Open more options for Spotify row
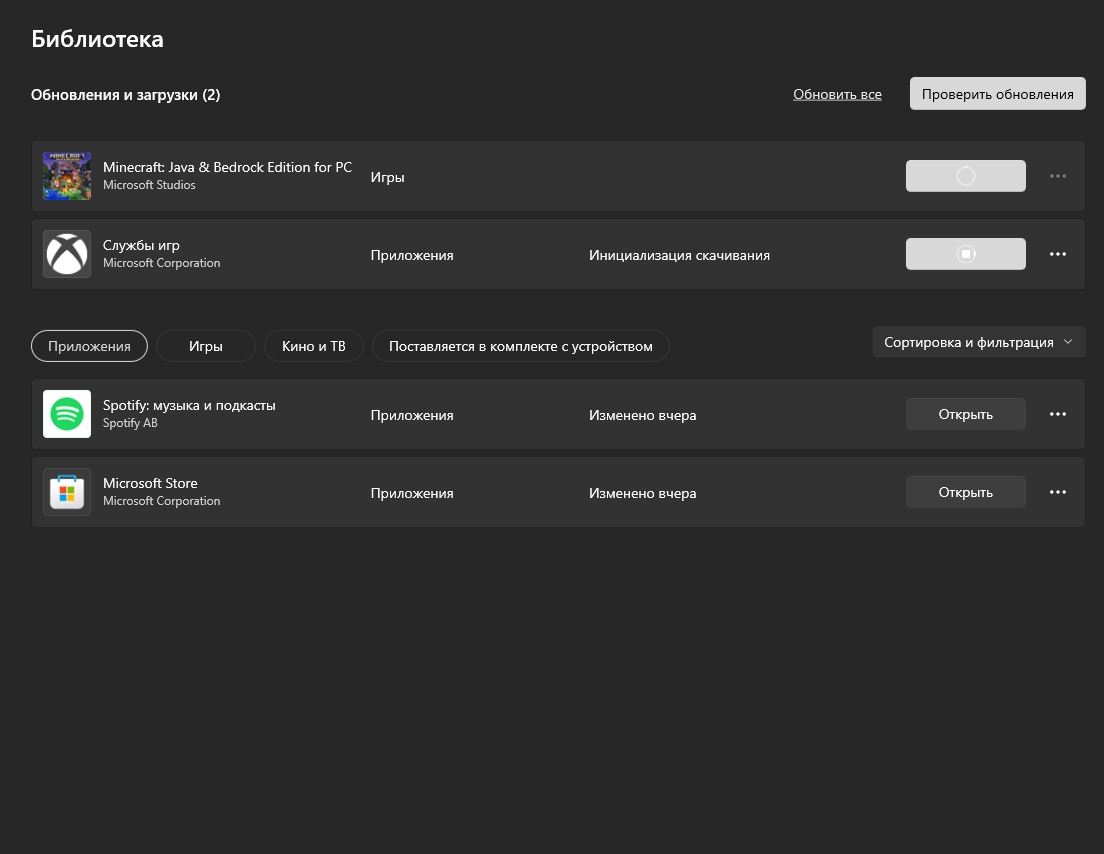The image size is (1104, 854). point(1058,414)
